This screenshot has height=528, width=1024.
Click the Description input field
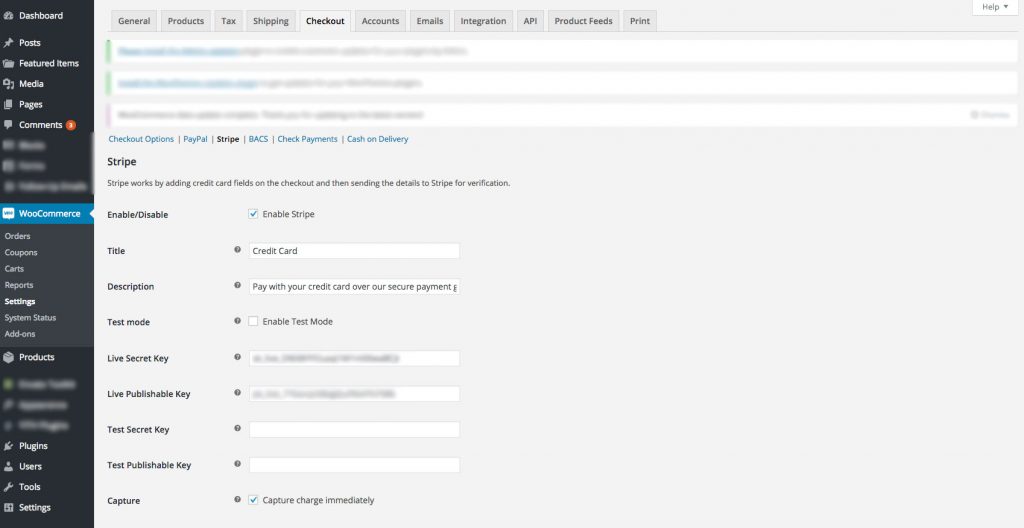pos(355,286)
